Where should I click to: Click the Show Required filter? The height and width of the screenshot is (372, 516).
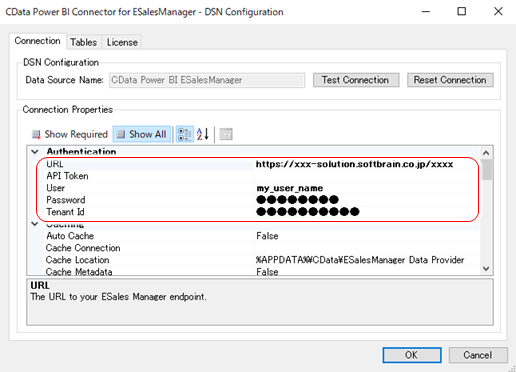click(70, 134)
